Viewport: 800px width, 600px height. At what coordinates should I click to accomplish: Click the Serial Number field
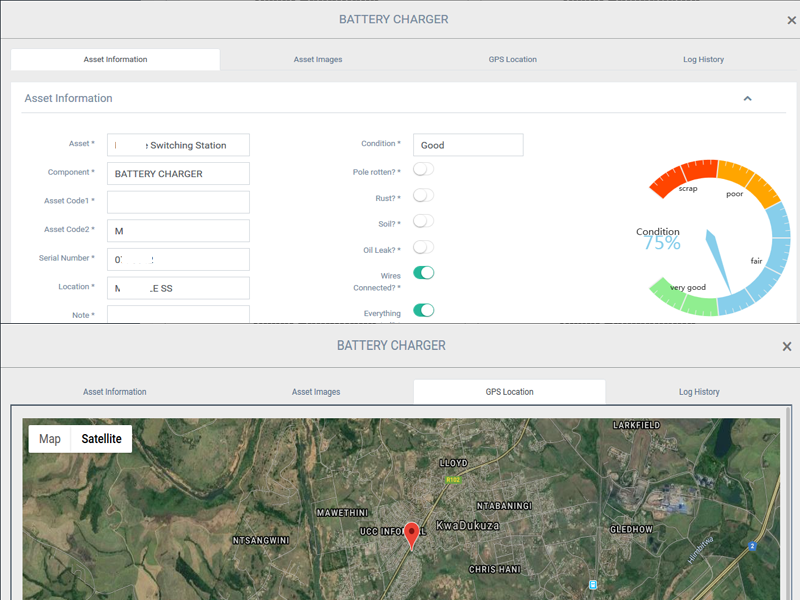pyautogui.click(x=178, y=260)
